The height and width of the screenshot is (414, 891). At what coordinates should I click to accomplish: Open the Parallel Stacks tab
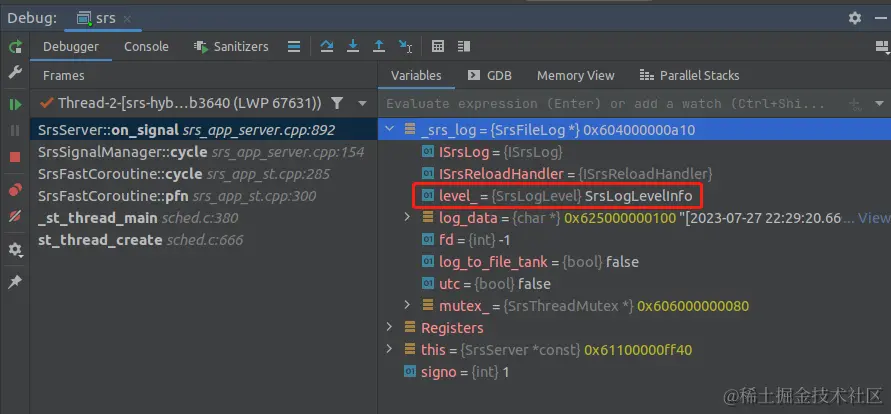(x=690, y=76)
